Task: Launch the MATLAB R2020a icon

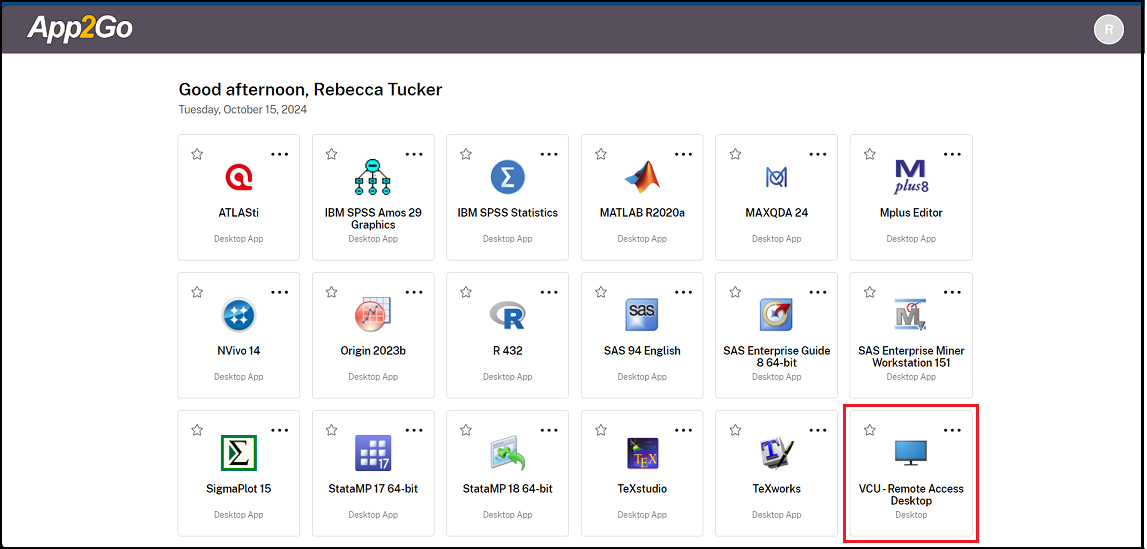Action: point(642,177)
